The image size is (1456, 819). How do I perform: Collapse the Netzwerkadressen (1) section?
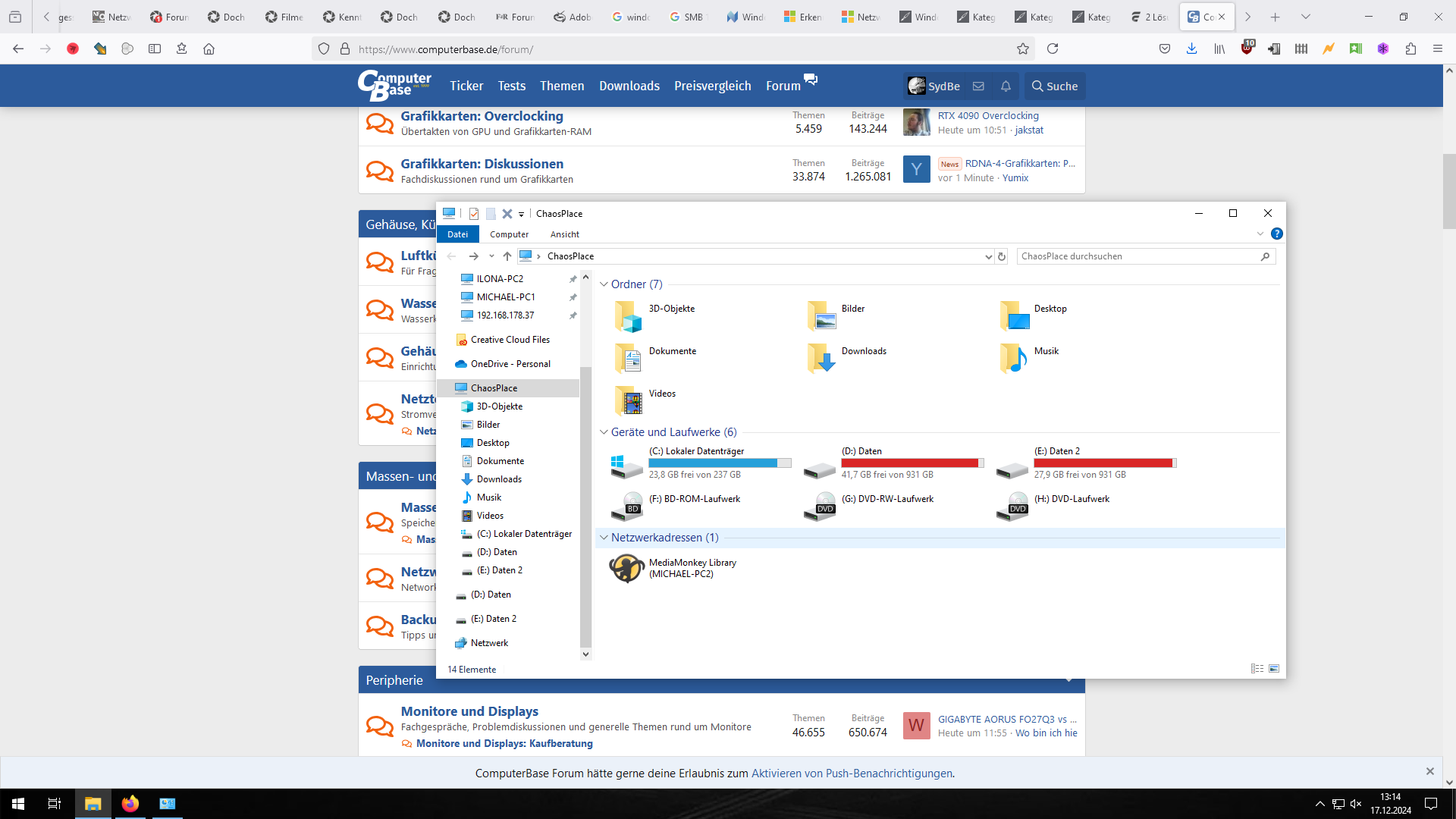(x=604, y=538)
